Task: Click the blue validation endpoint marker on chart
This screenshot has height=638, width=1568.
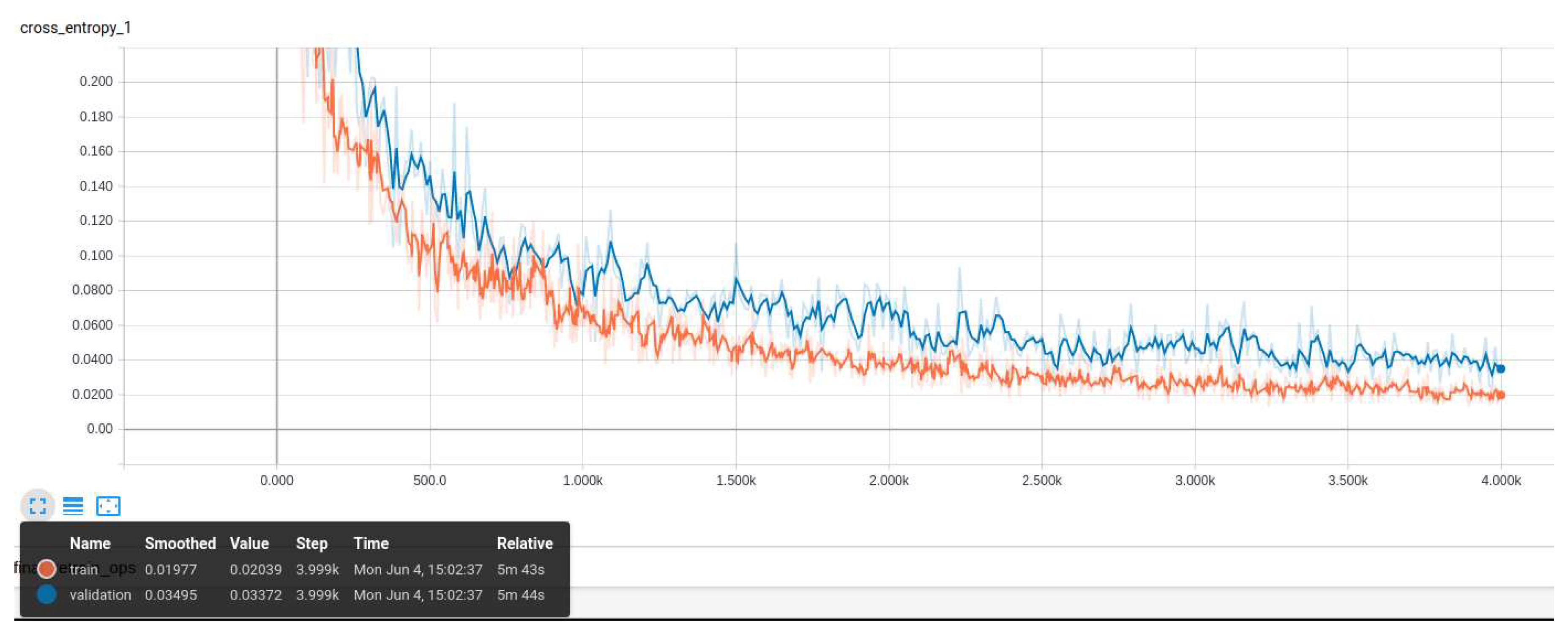Action: pyautogui.click(x=1500, y=368)
